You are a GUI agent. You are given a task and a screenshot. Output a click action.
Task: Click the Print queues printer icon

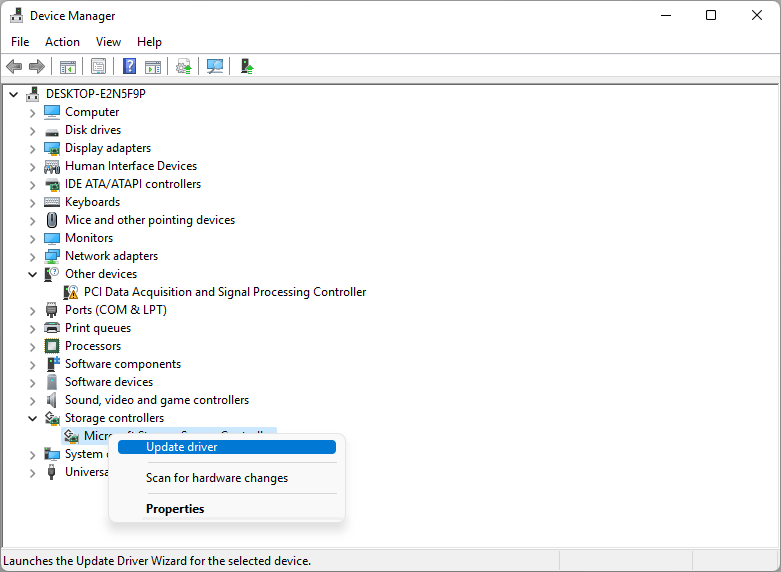pos(52,328)
